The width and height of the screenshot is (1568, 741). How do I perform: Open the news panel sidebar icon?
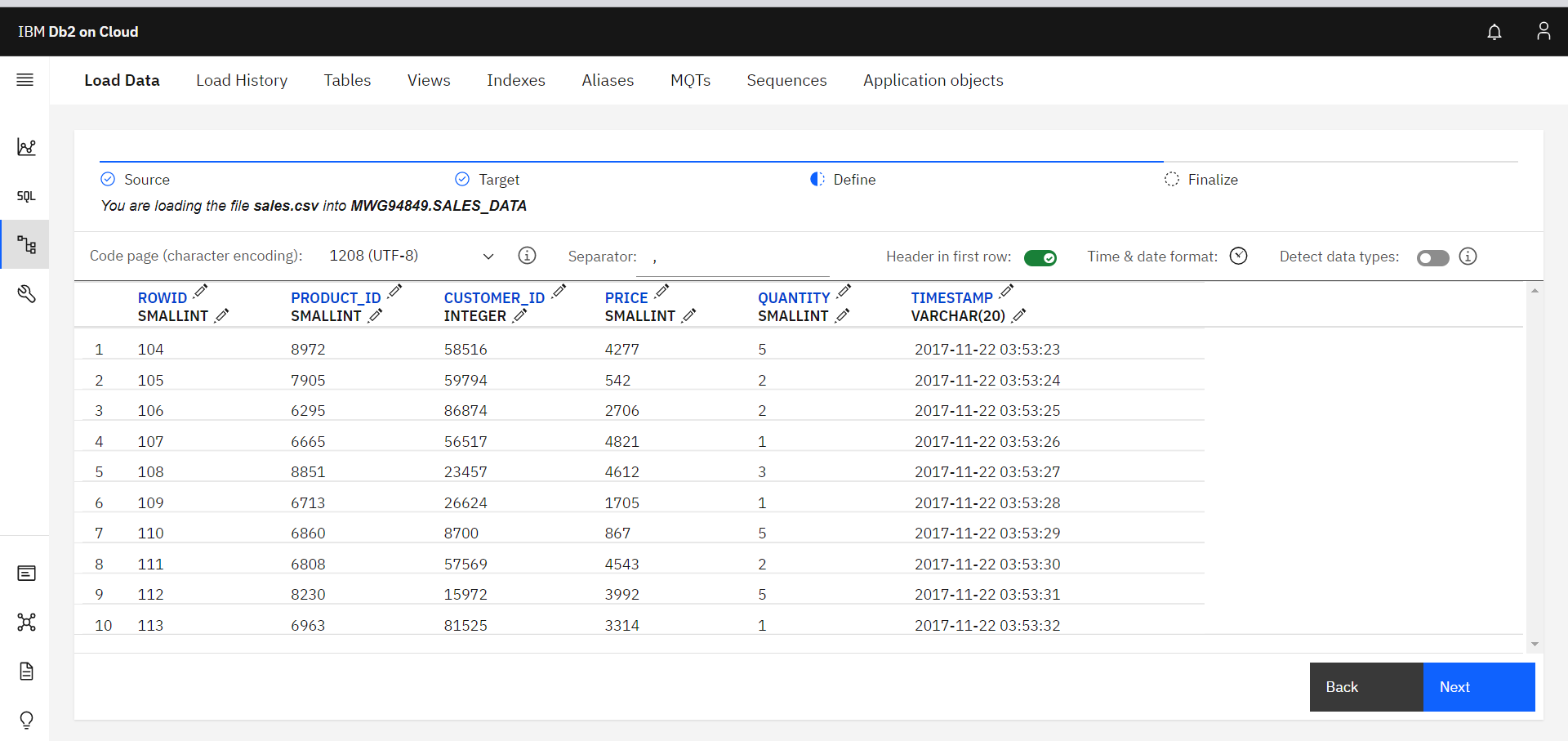tap(26, 574)
